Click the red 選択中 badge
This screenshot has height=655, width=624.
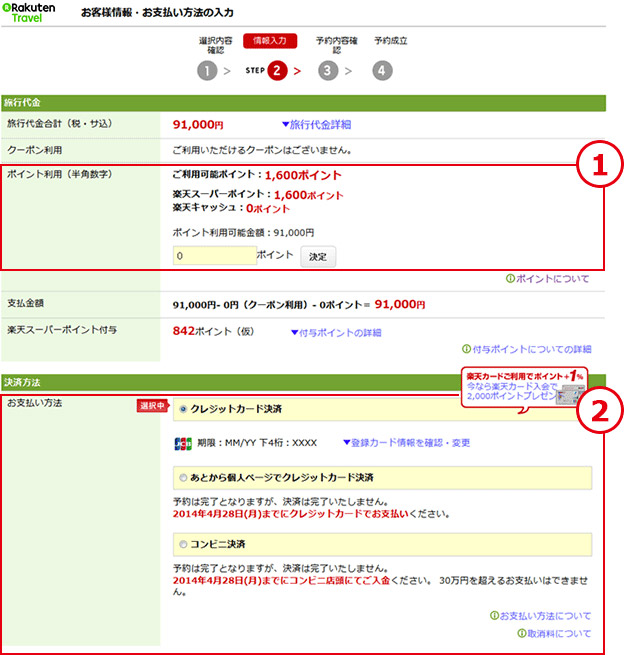(152, 406)
